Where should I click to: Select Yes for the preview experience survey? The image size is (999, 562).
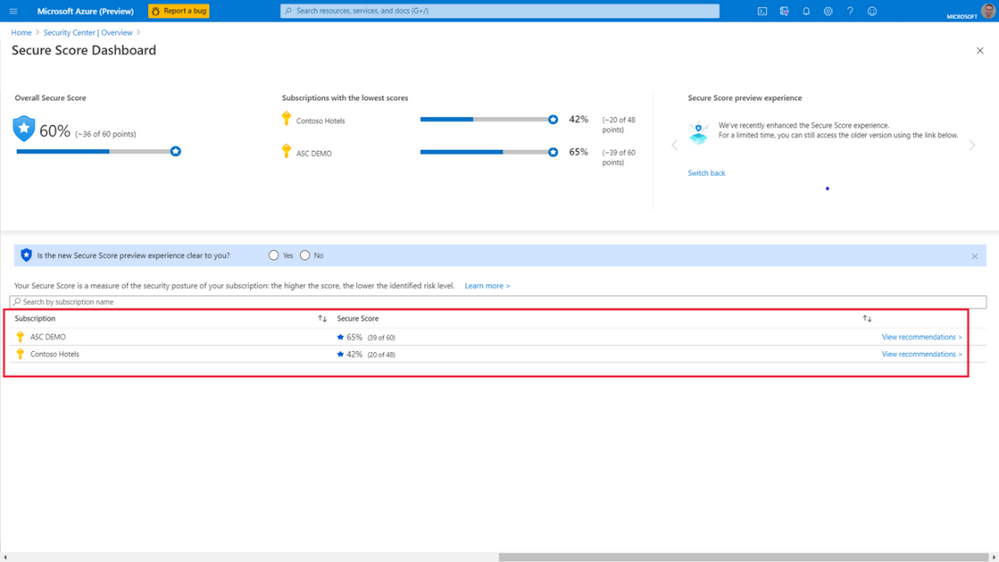[273, 255]
